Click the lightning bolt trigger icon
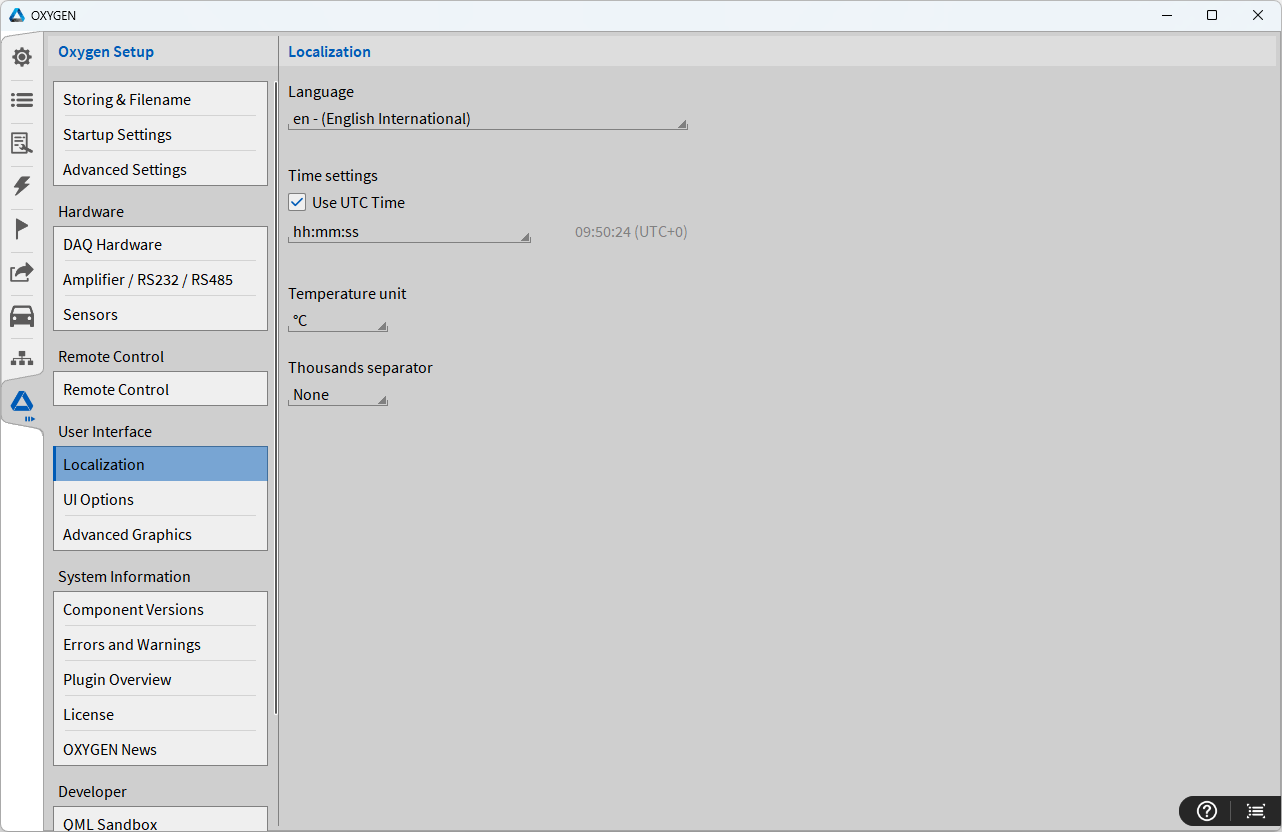 [x=22, y=186]
